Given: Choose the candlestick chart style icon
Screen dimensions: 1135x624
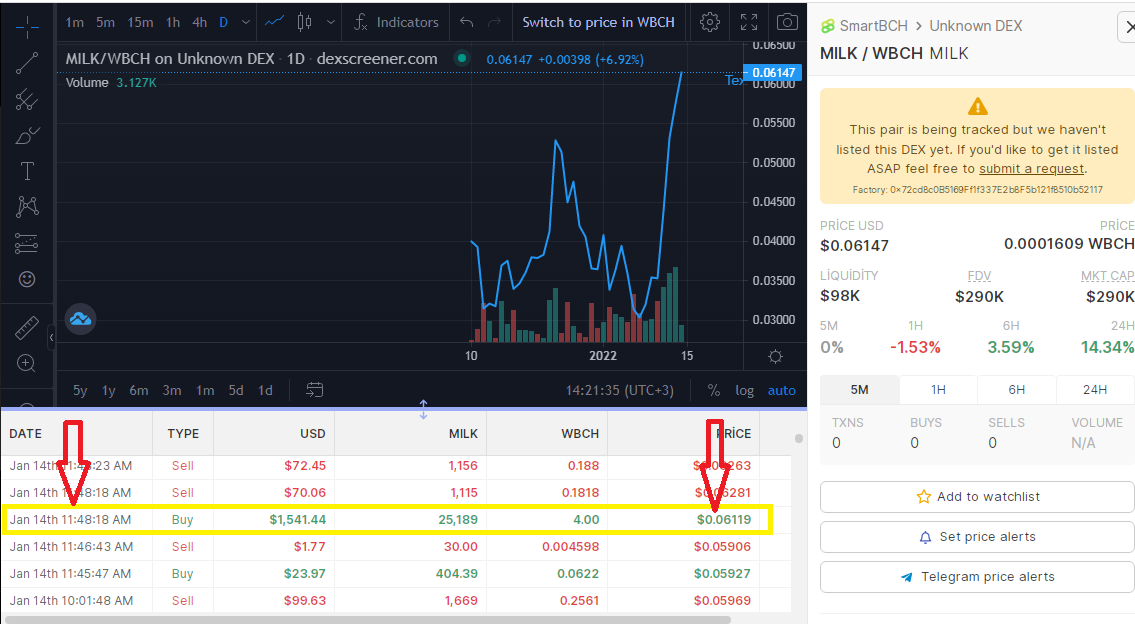Looking at the screenshot, I should point(305,22).
